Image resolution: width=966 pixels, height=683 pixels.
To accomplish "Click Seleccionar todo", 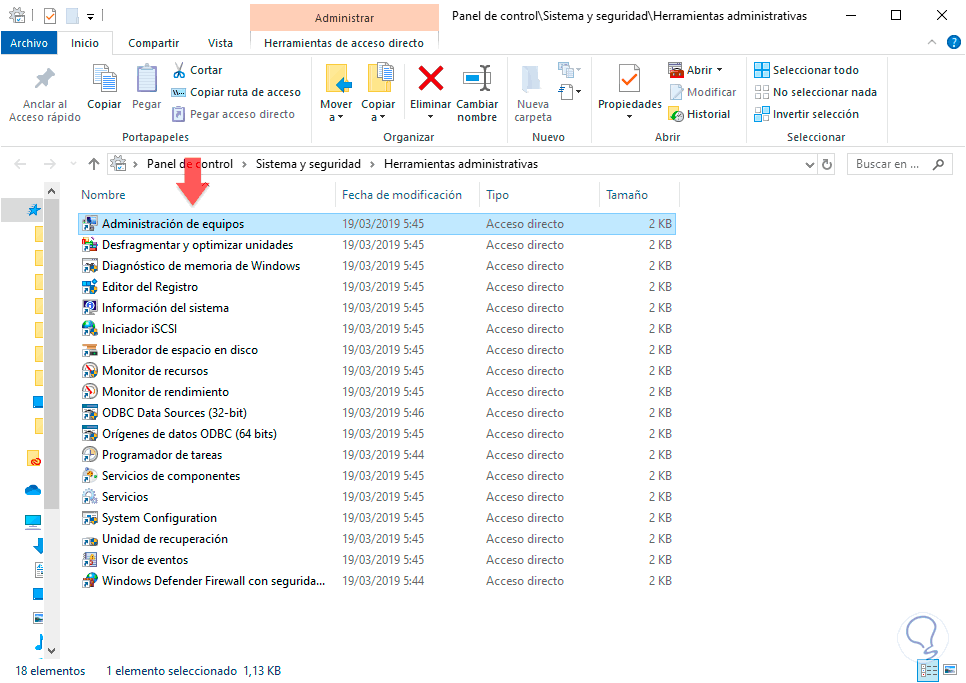I will click(806, 70).
